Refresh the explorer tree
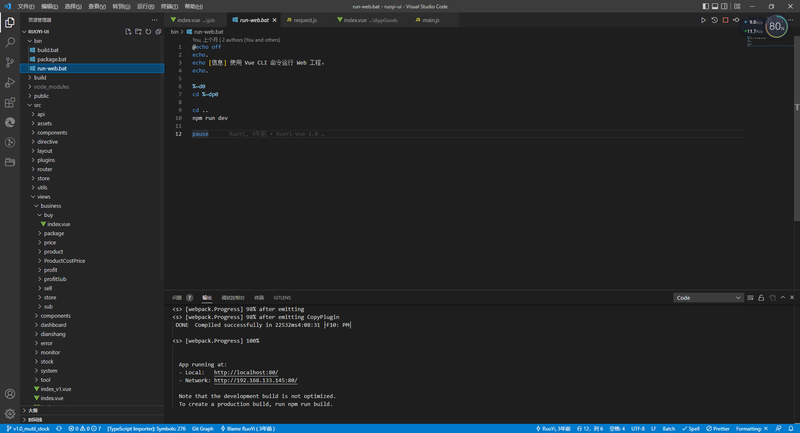 [x=148, y=32]
